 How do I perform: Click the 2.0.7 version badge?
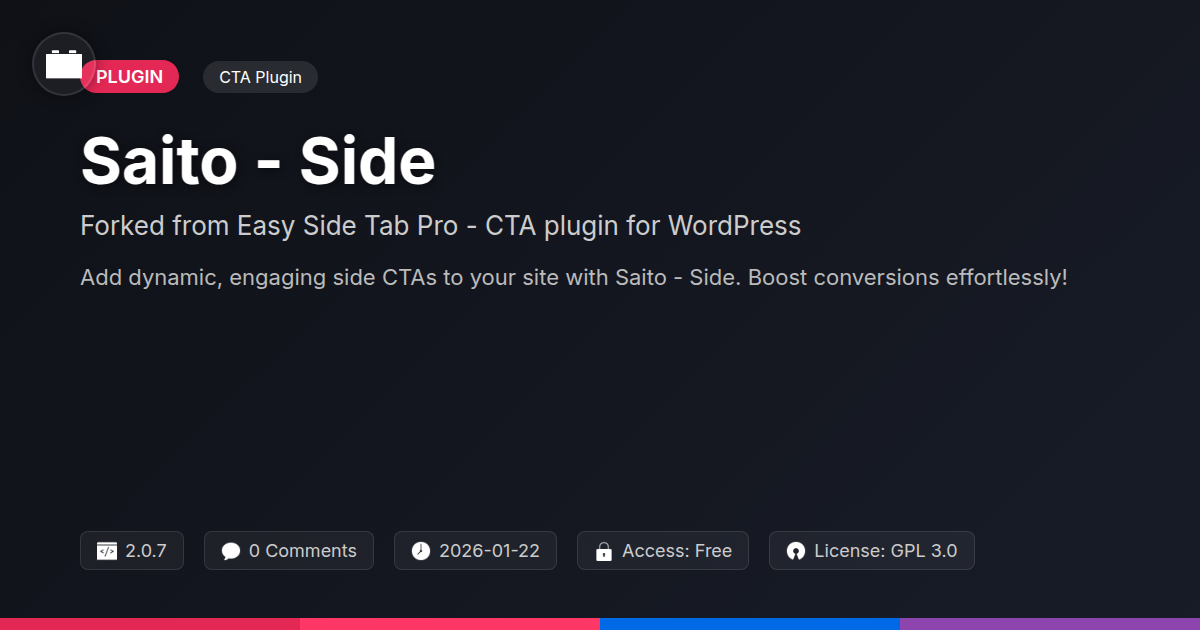pyautogui.click(x=132, y=551)
